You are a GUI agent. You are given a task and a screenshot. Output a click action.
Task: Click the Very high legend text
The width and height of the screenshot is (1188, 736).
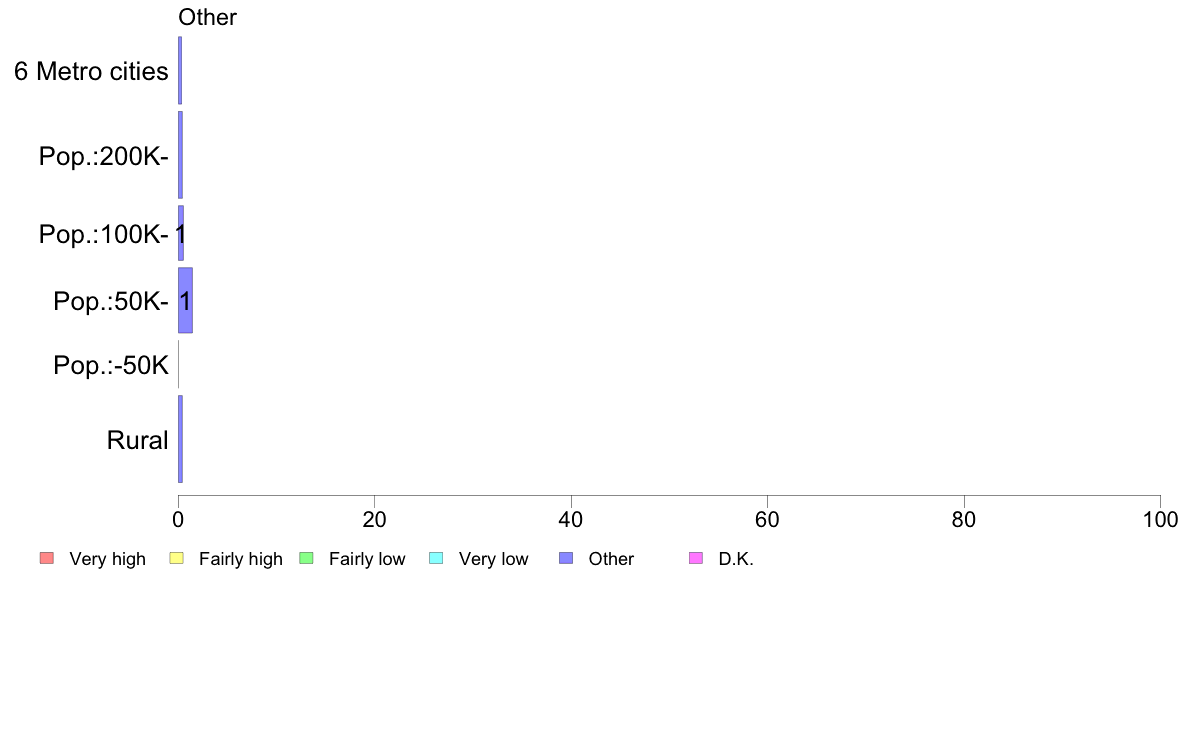click(x=108, y=559)
